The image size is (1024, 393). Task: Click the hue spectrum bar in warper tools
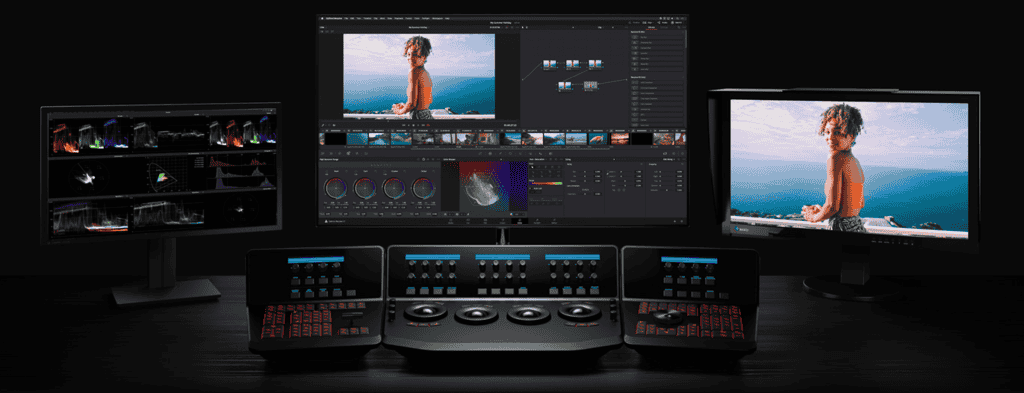click(x=546, y=183)
